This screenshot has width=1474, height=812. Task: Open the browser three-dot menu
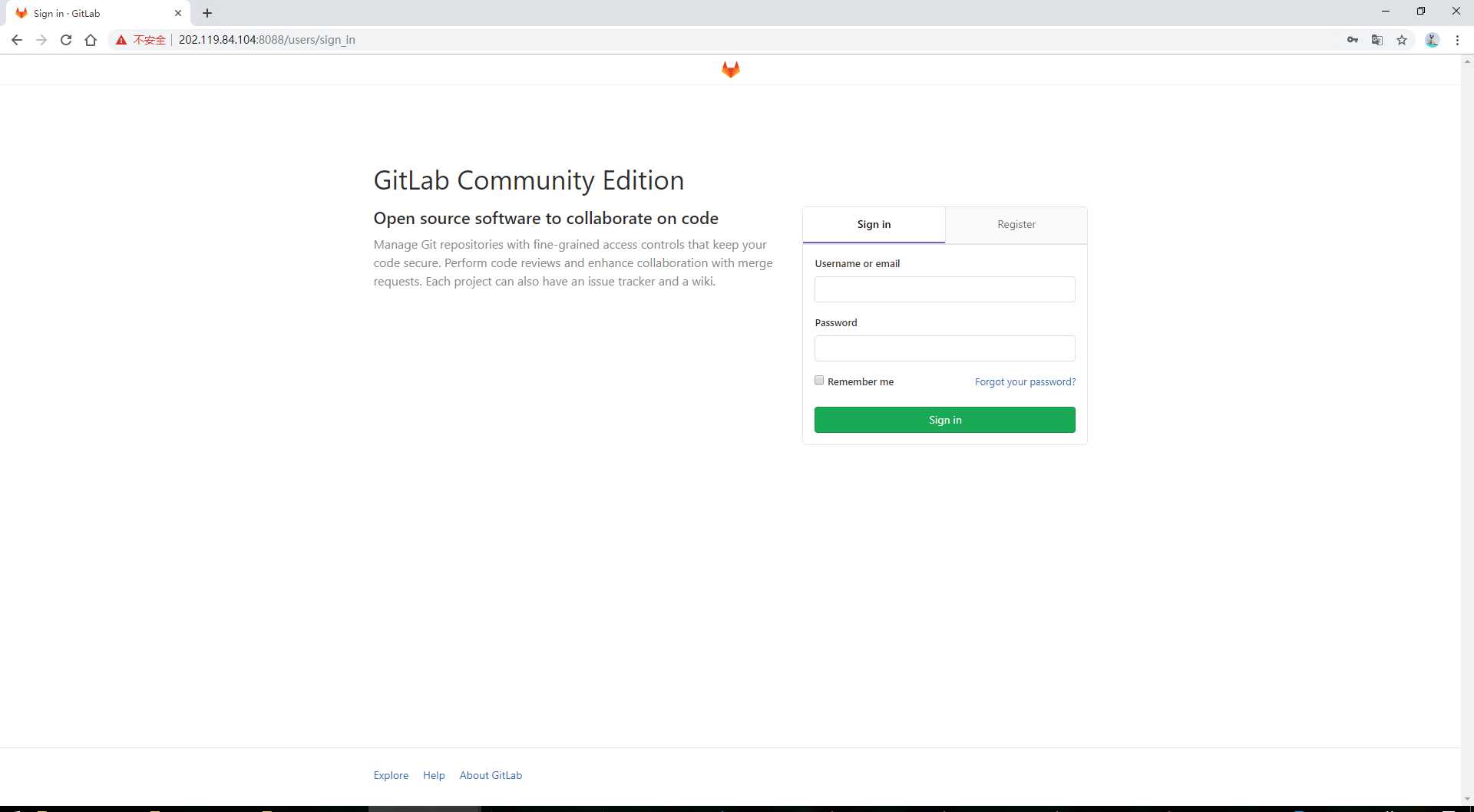1457,40
